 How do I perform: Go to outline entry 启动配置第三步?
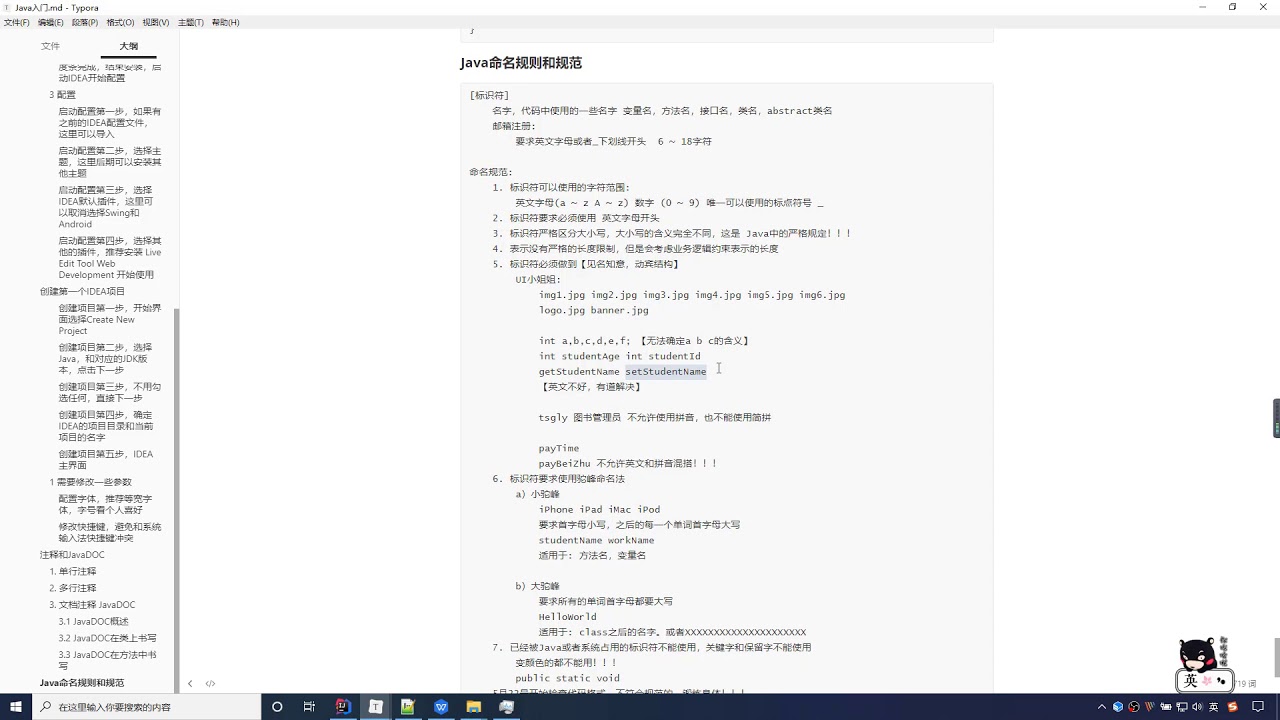click(x=106, y=207)
